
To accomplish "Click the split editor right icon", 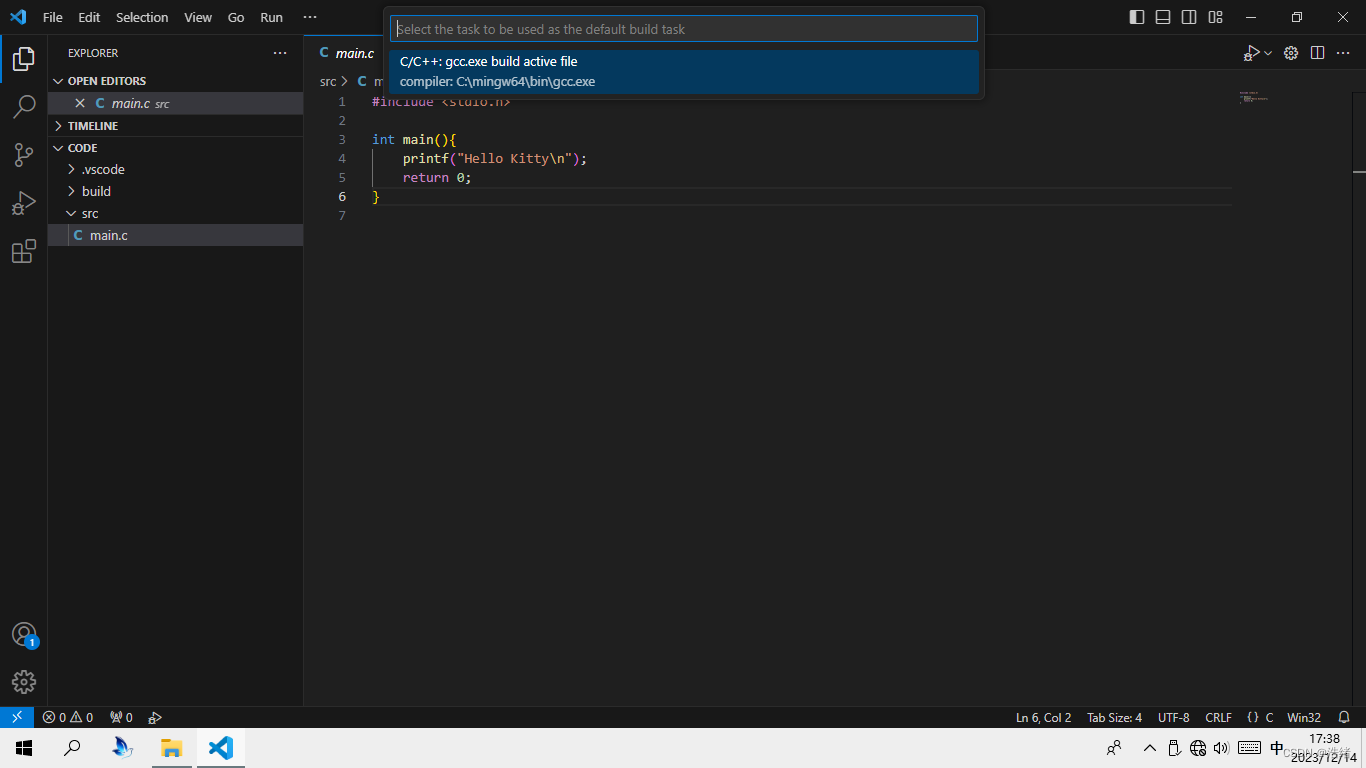I will click(1318, 53).
